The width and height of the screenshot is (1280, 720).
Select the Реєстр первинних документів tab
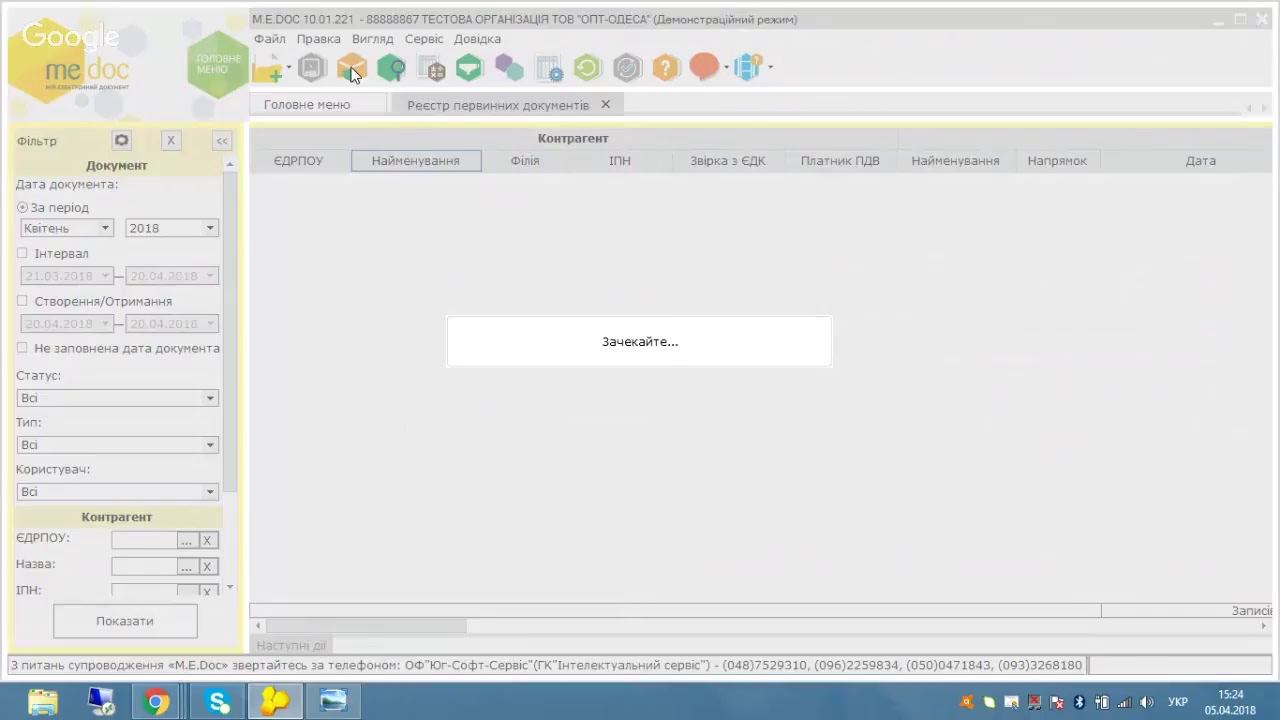click(x=497, y=105)
